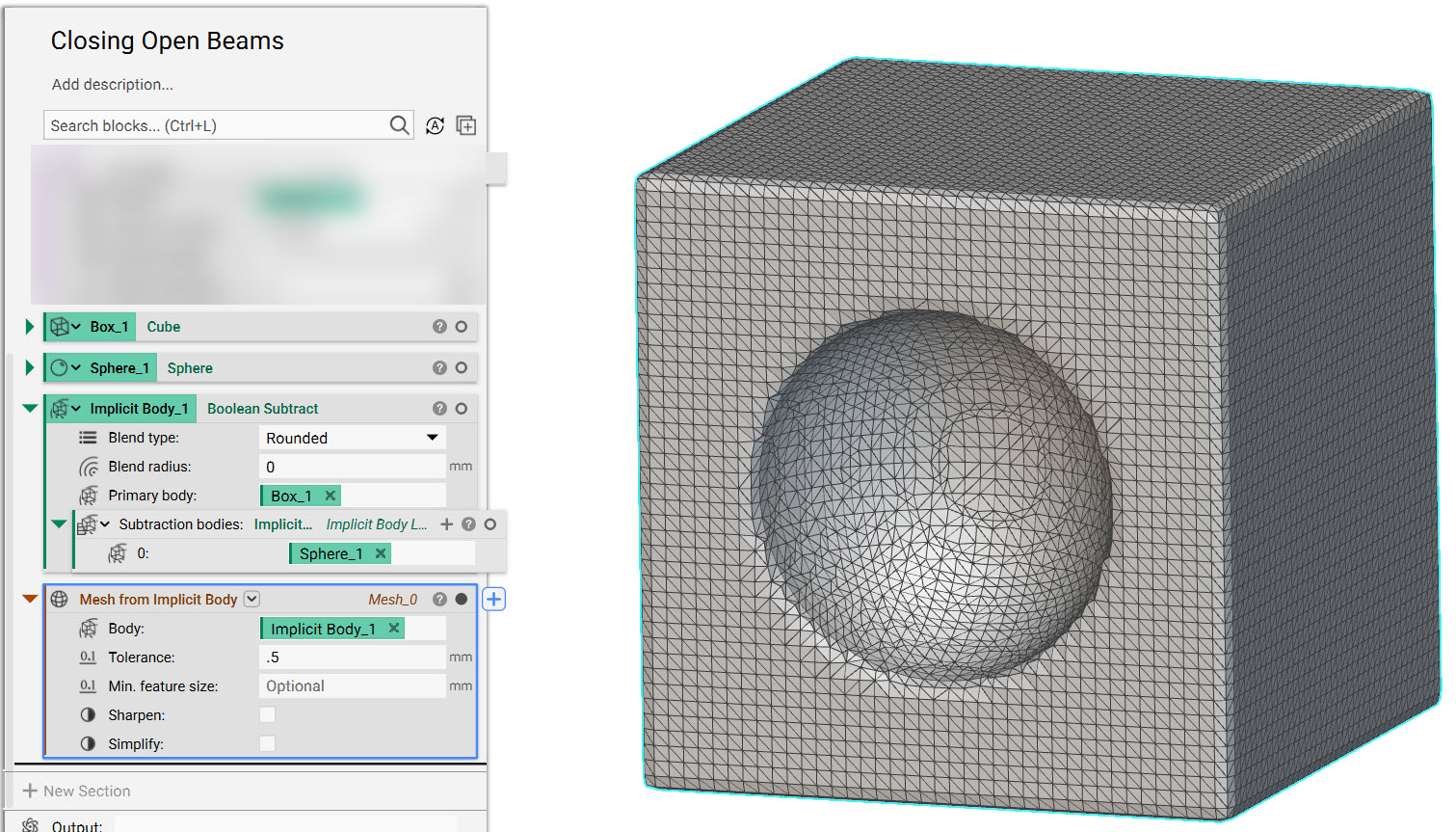
Task: Click the search magnifier icon
Action: (x=399, y=125)
